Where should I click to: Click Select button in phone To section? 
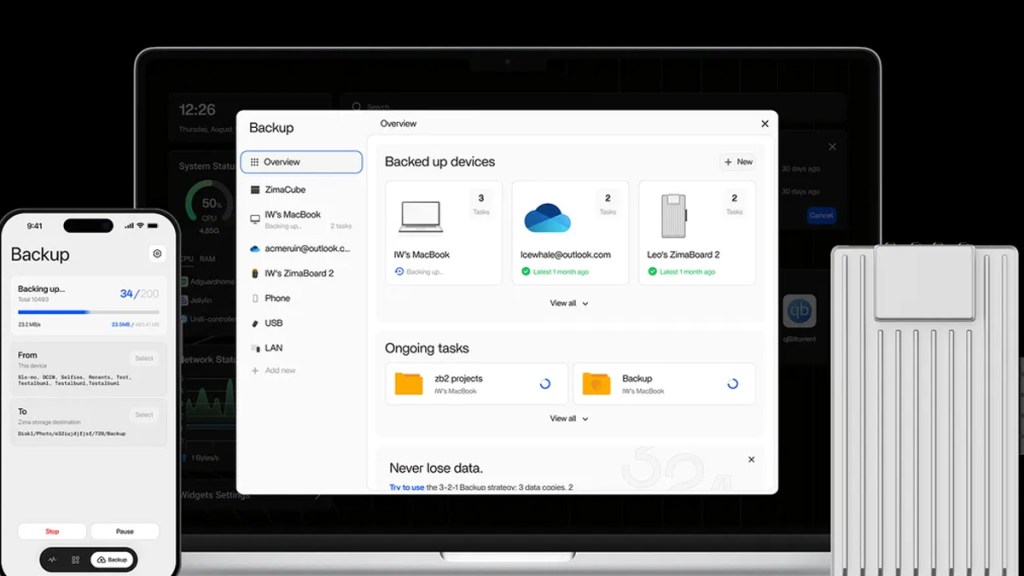[144, 415]
